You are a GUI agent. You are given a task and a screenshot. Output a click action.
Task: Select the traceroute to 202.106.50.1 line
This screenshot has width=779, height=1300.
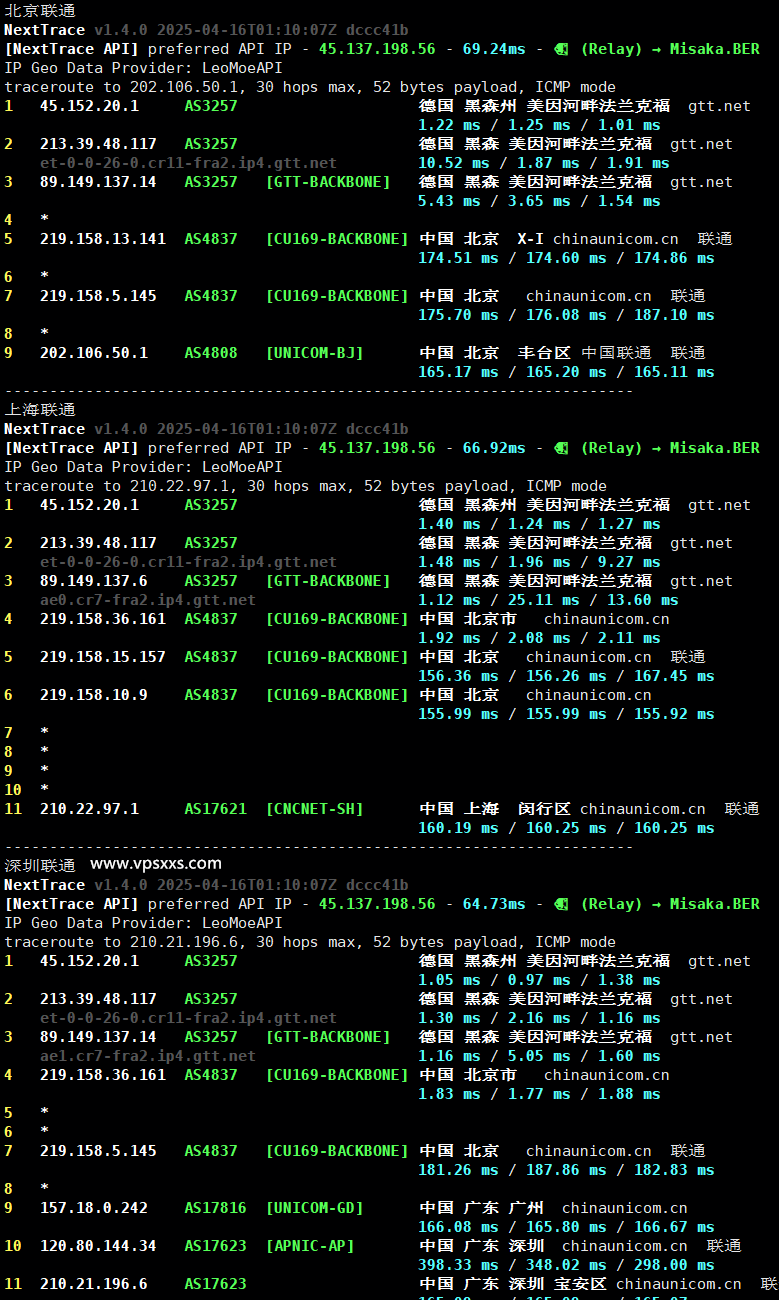[310, 87]
